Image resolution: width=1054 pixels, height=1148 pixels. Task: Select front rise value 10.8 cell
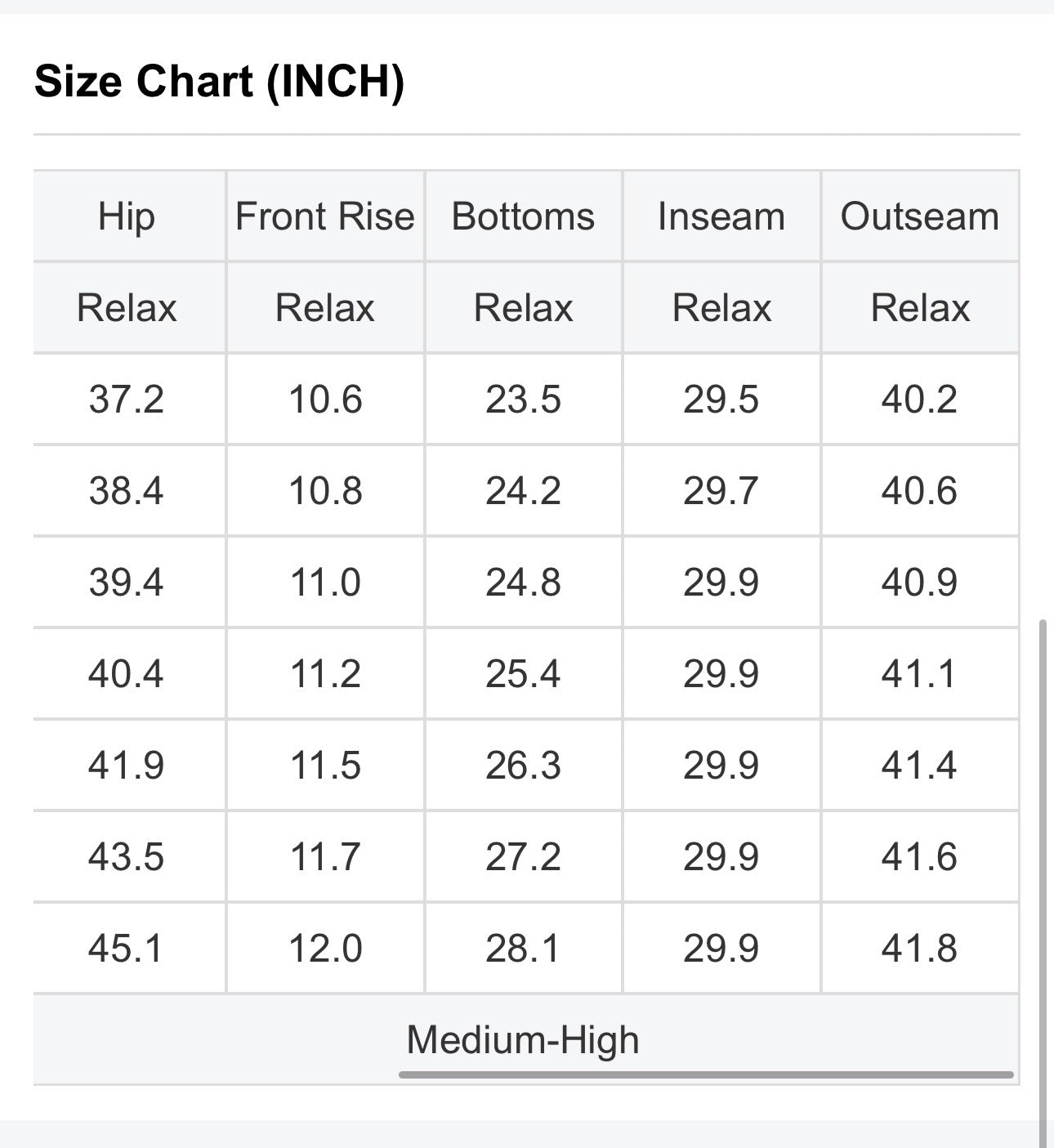[325, 491]
